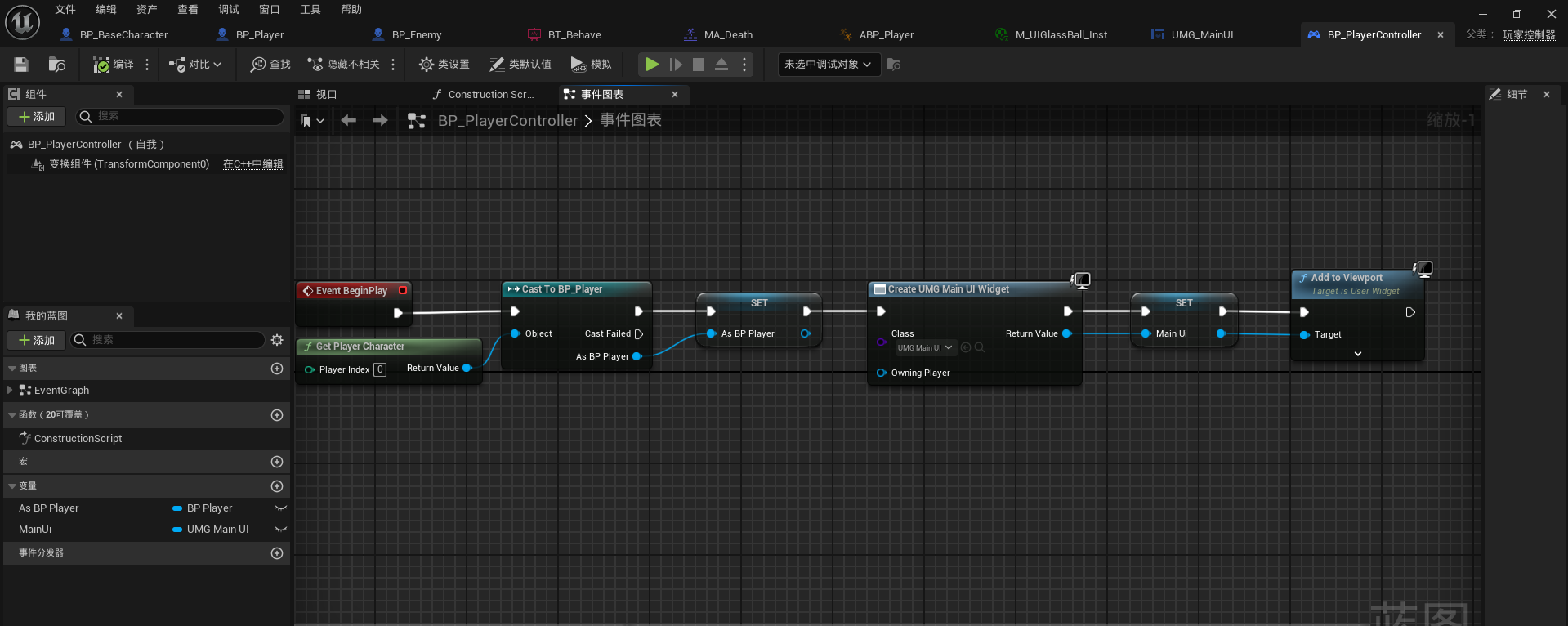Stop the play session with the stop button
The height and width of the screenshot is (626, 1568).
click(699, 65)
